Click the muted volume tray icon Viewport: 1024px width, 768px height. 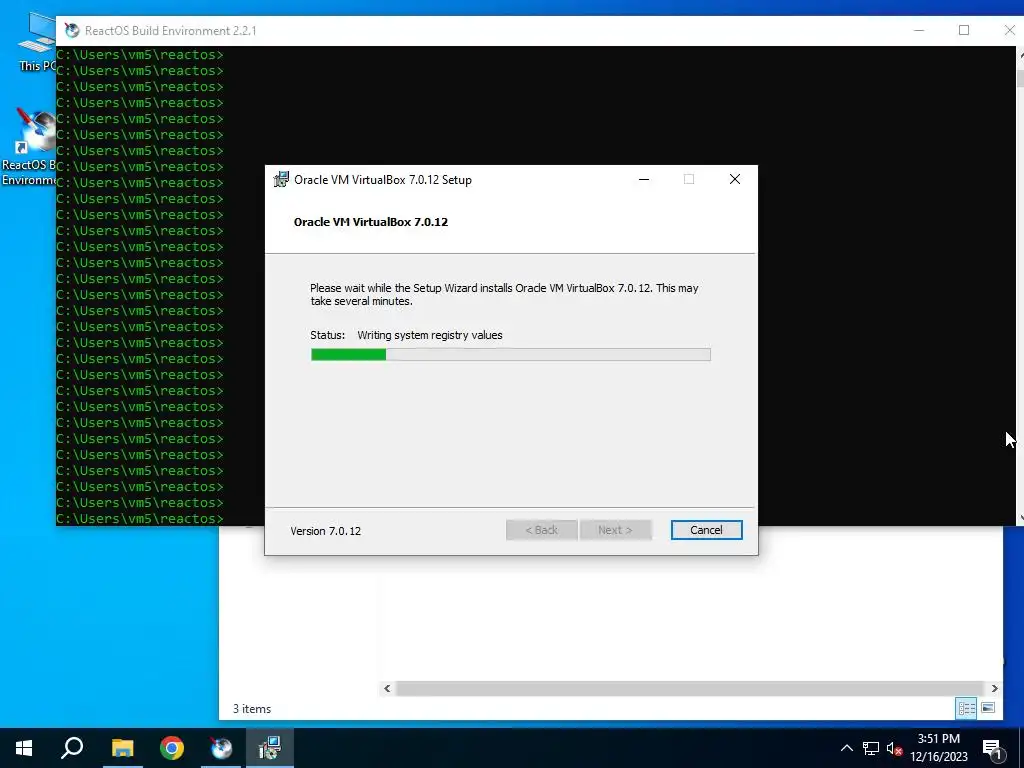click(x=894, y=748)
